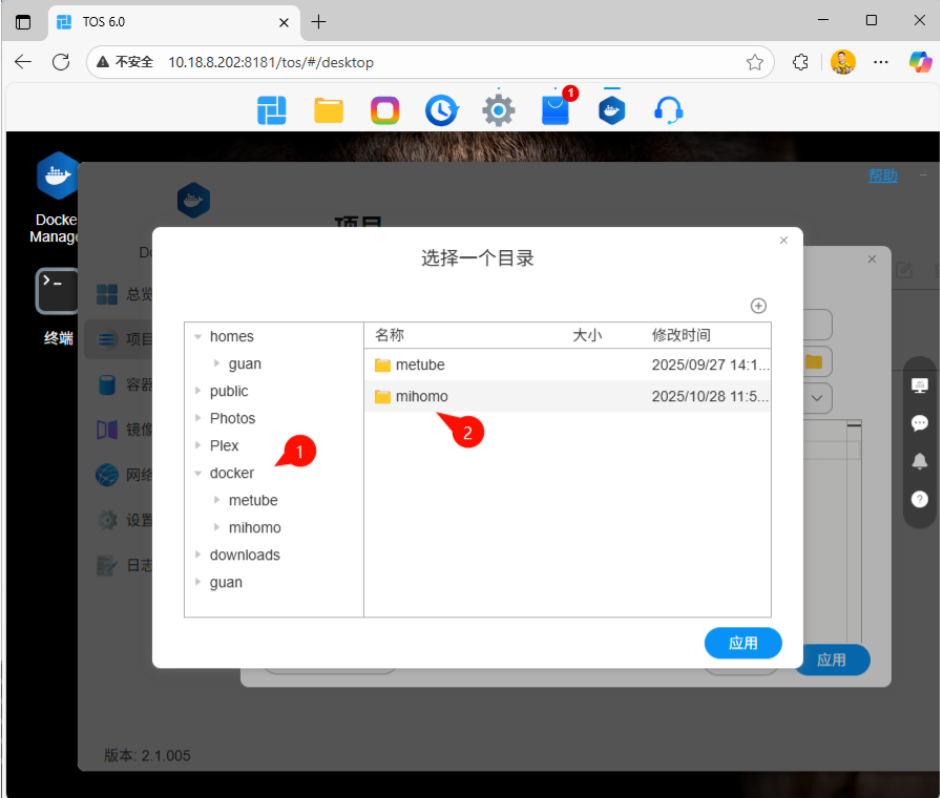940x798 pixels.
Task: Open the File Manager folder icon in dock
Action: click(329, 111)
